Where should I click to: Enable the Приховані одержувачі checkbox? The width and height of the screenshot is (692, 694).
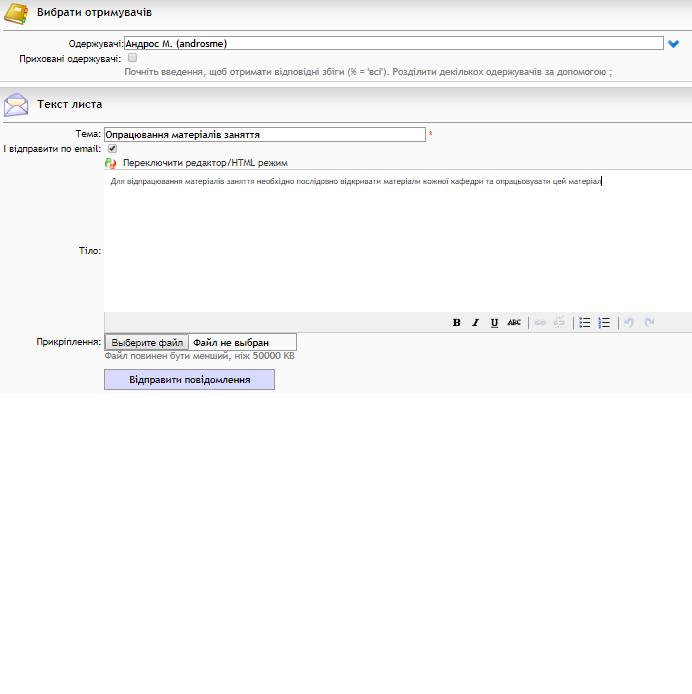click(132, 58)
